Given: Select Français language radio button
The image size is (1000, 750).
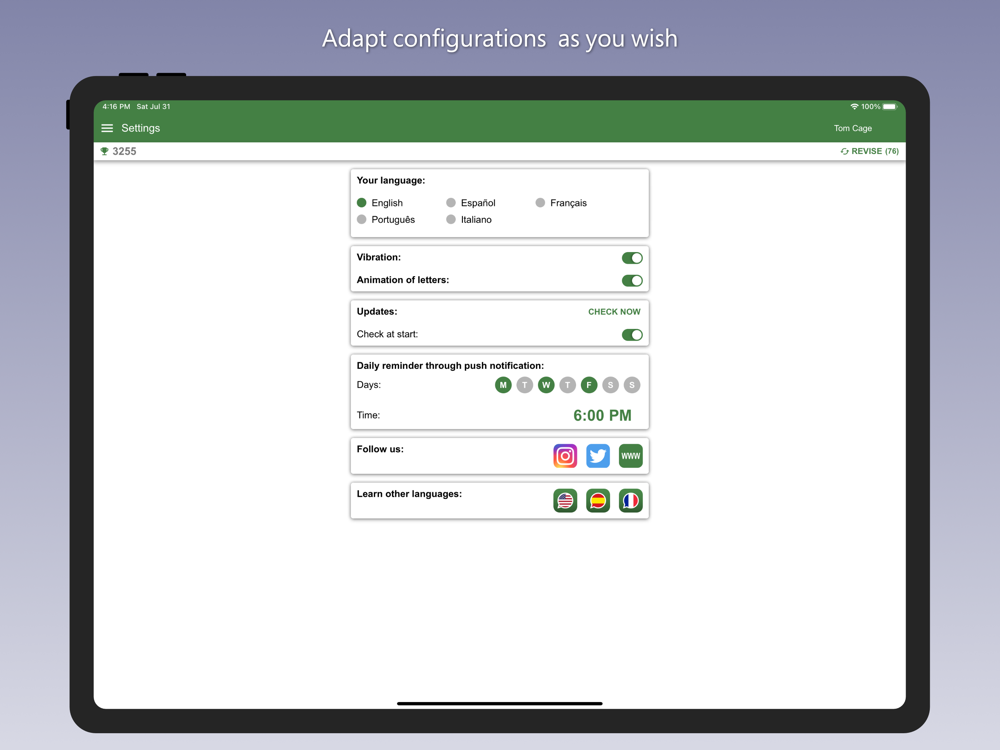Looking at the screenshot, I should point(540,203).
